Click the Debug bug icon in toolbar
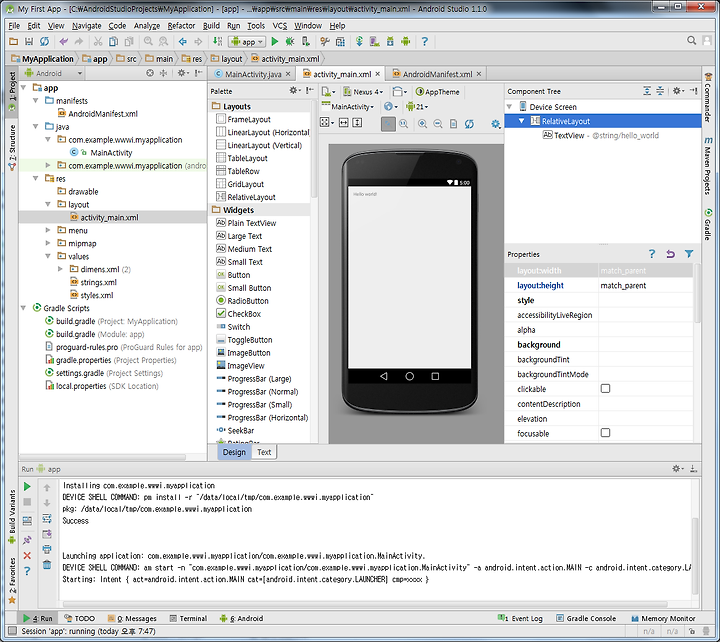The image size is (720, 642). pyautogui.click(x=290, y=42)
